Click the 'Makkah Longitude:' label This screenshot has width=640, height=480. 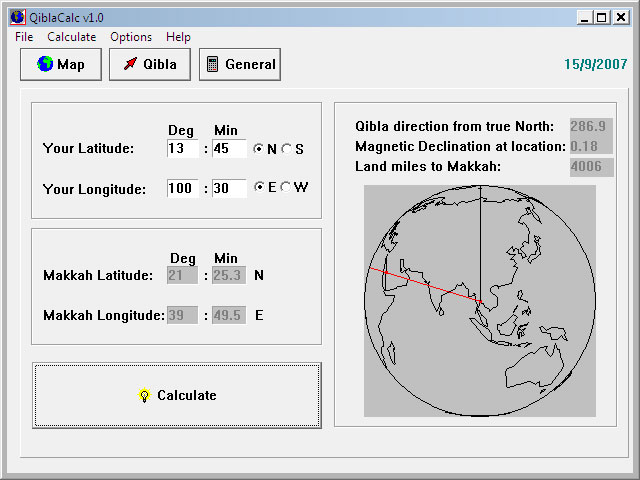click(x=104, y=315)
